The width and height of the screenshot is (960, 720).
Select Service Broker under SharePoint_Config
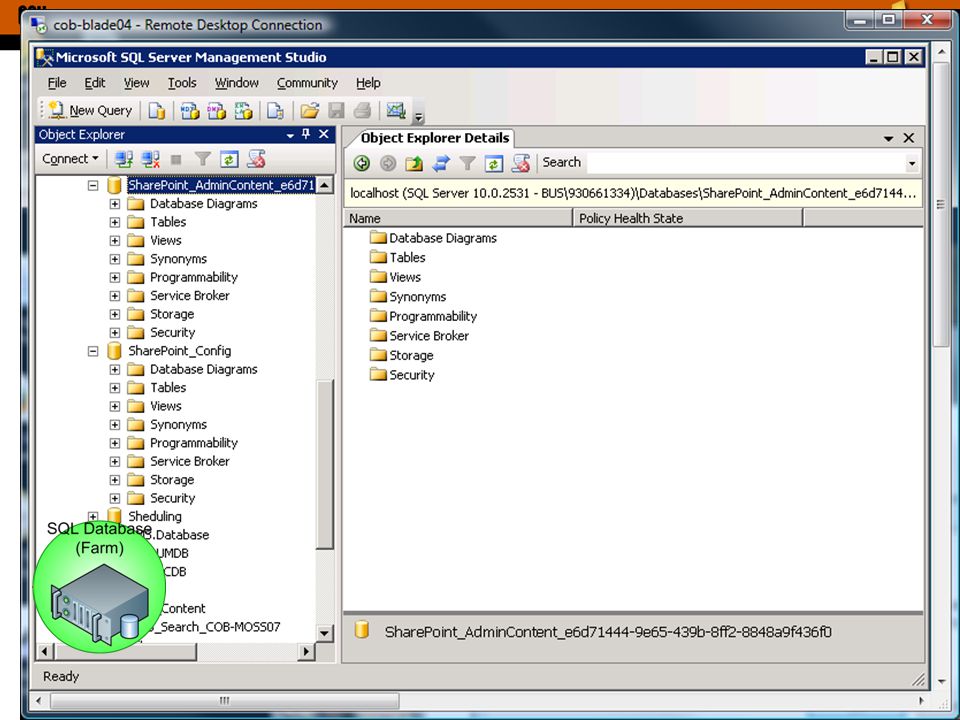pos(189,461)
